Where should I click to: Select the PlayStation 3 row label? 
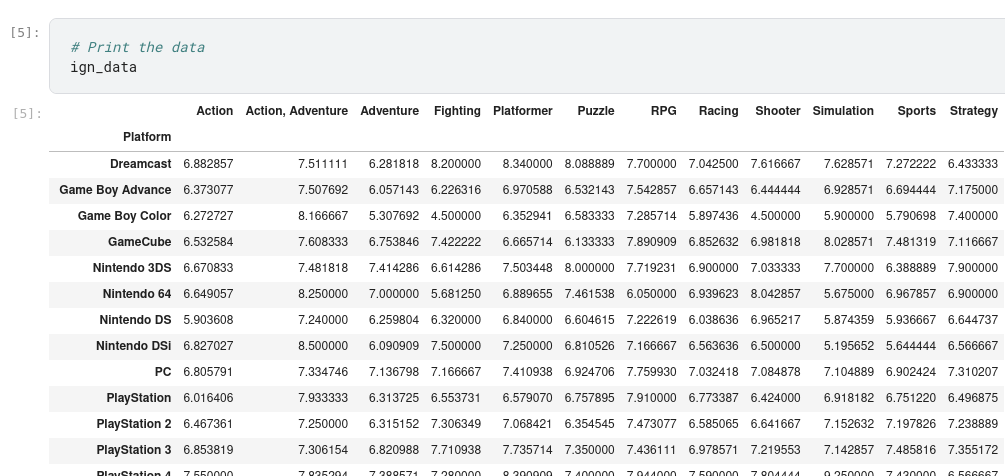click(x=133, y=450)
